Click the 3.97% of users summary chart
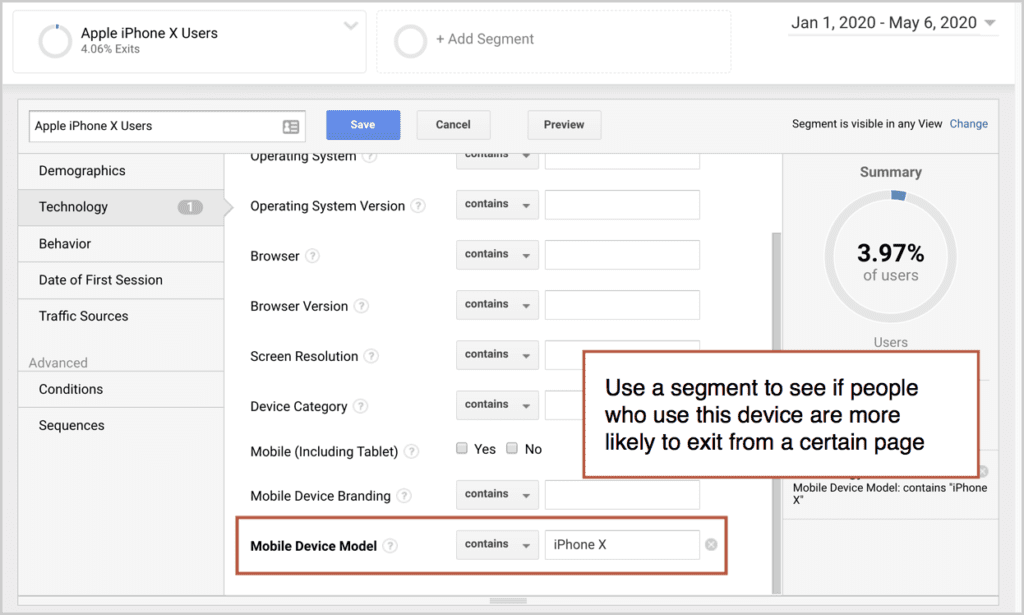Screen dimensions: 1024x615 click(x=891, y=257)
